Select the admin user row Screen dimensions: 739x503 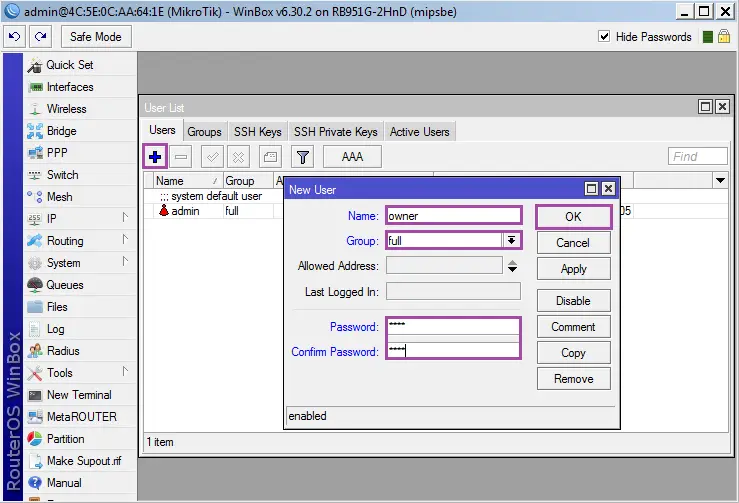click(x=185, y=211)
